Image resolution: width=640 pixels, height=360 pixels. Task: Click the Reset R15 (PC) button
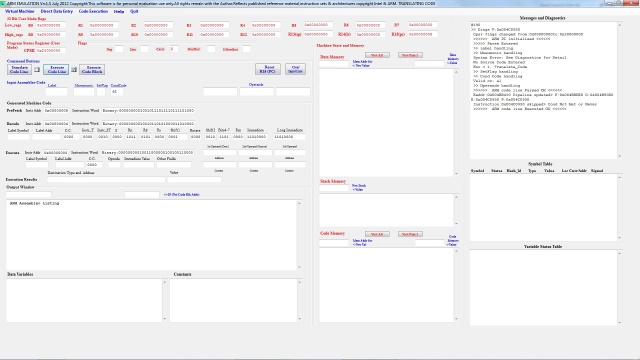[x=268, y=69]
